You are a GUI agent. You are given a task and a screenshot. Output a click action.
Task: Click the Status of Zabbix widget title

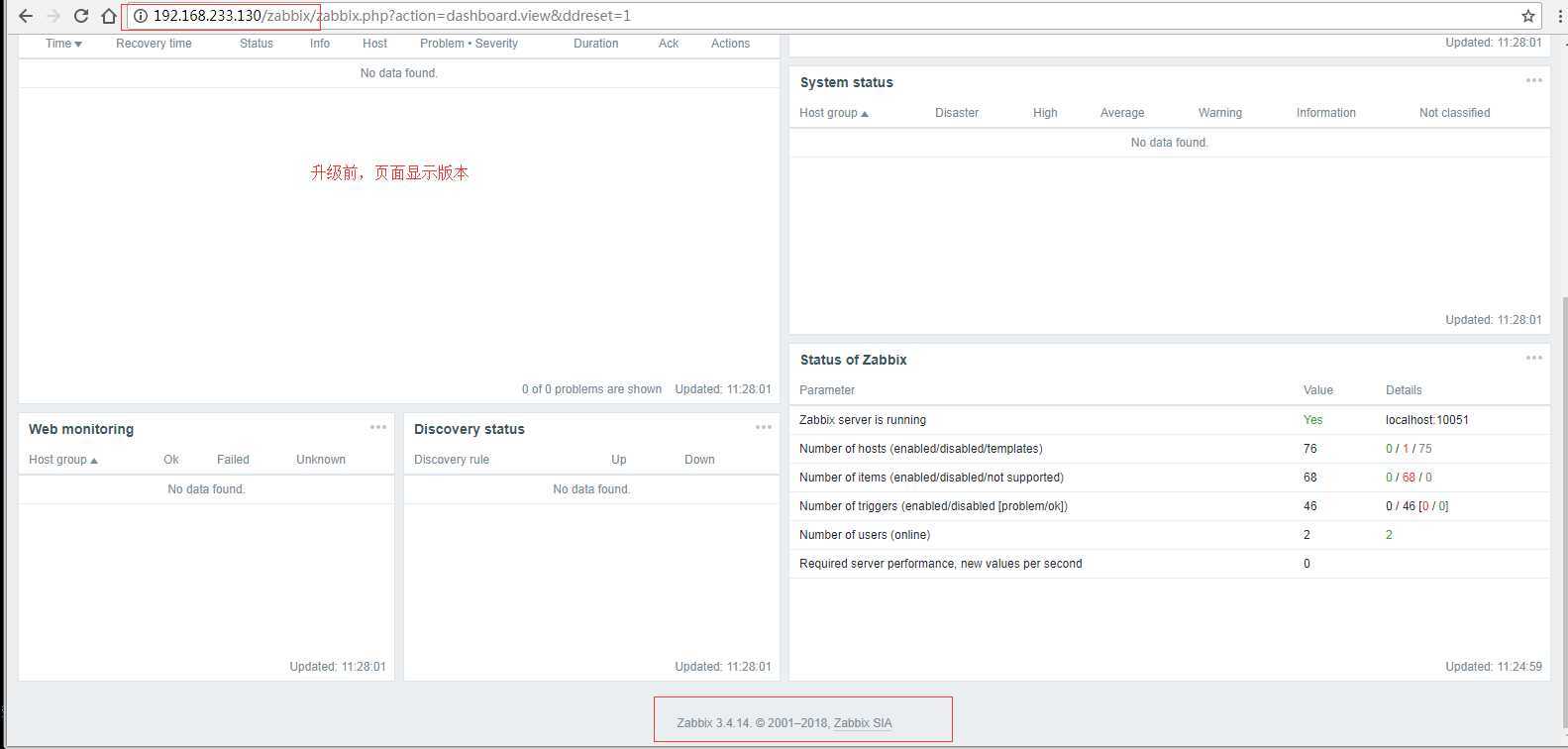coord(854,360)
